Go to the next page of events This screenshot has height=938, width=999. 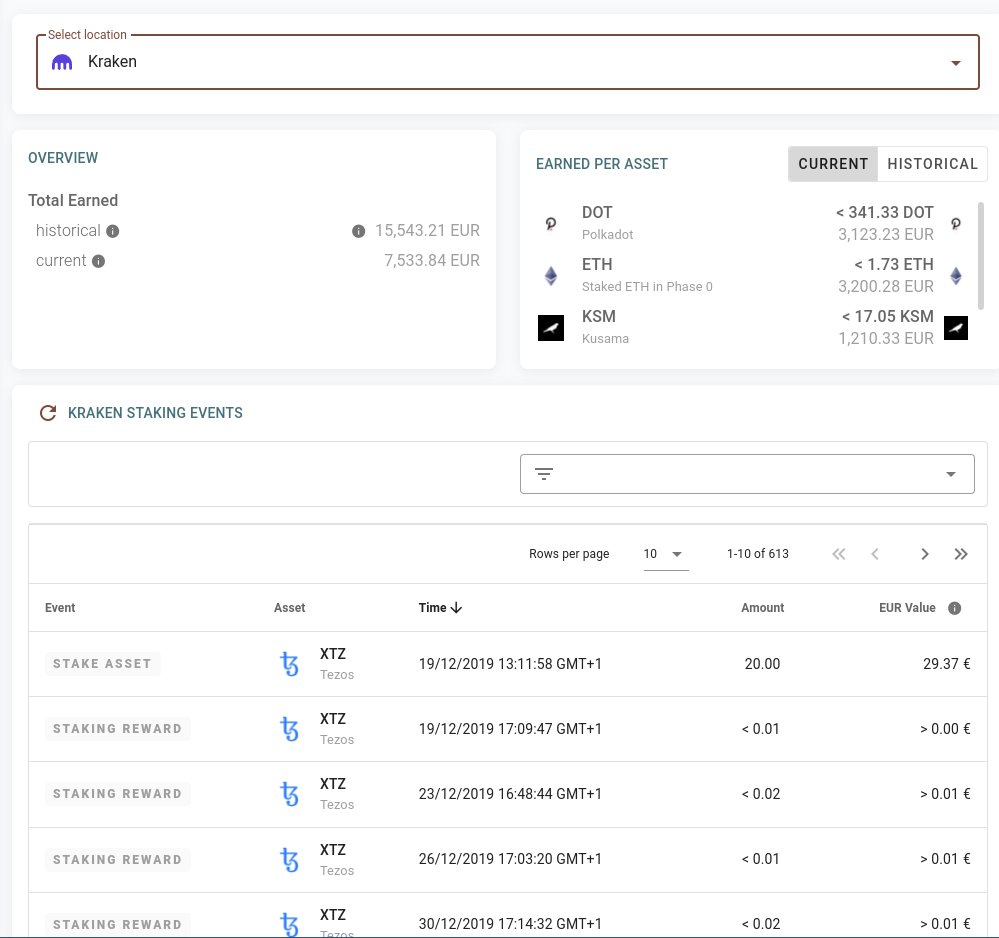(924, 554)
